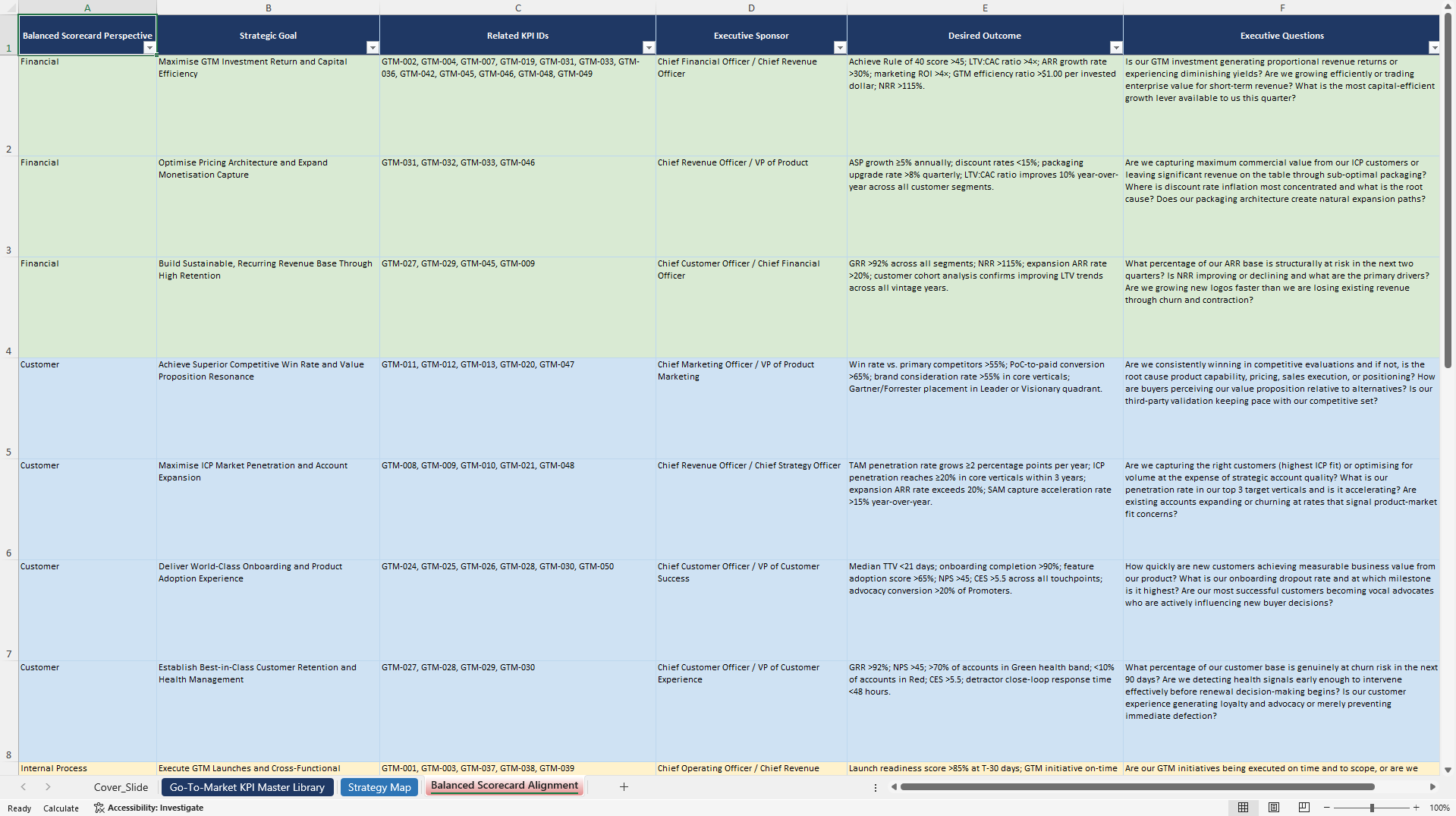Click the horizontal scrollbar thumb
The image size is (1456, 816).
click(x=1137, y=787)
